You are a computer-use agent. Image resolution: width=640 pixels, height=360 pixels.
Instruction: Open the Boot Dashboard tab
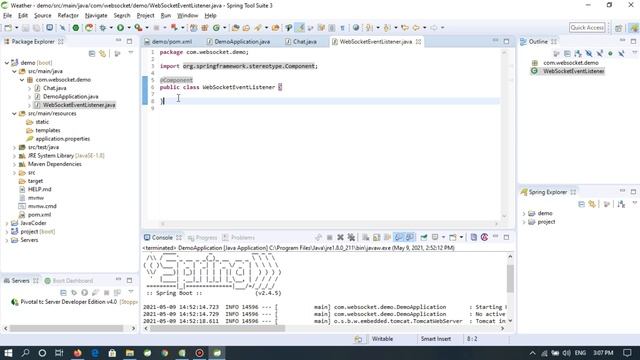coord(69,281)
